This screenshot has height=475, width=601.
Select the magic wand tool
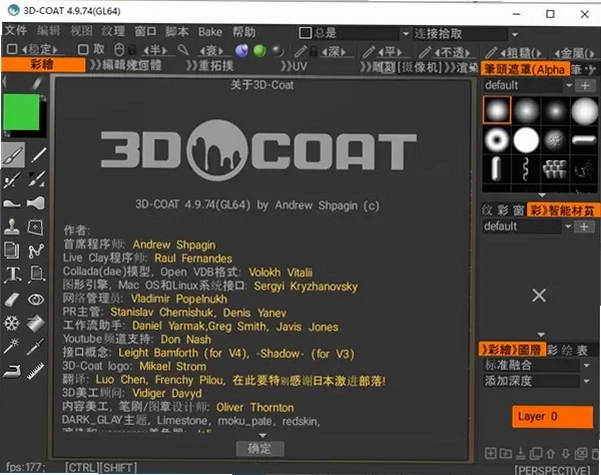(11, 346)
